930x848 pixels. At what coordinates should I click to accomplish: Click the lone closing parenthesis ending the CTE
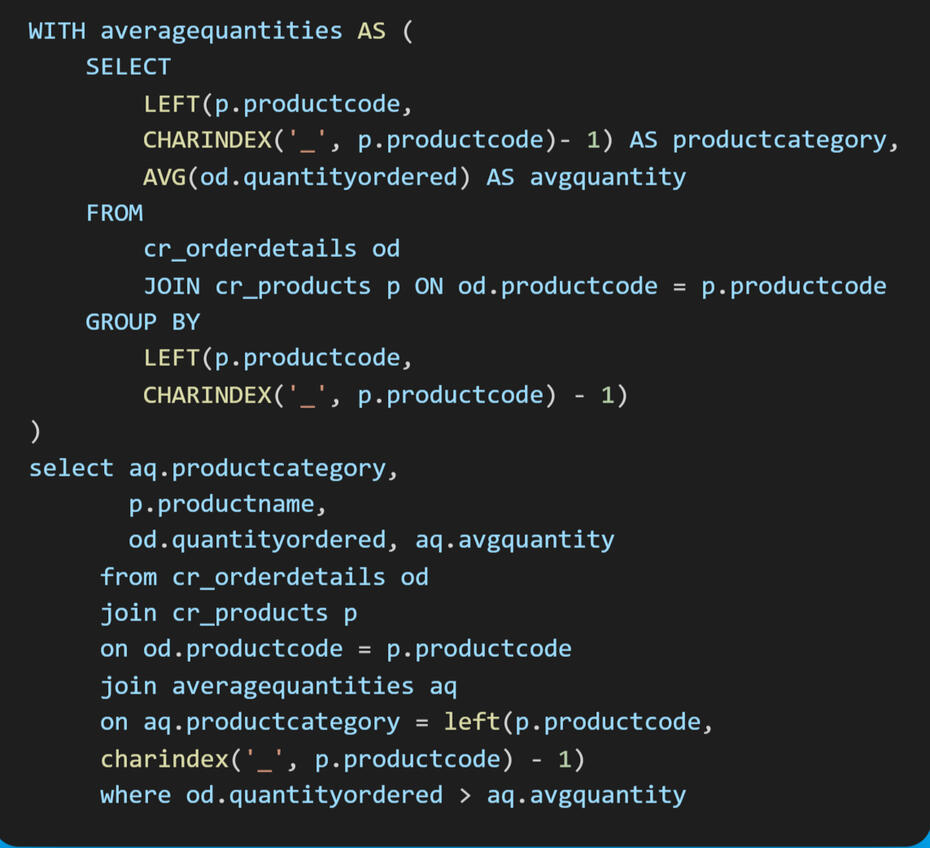(x=36, y=431)
